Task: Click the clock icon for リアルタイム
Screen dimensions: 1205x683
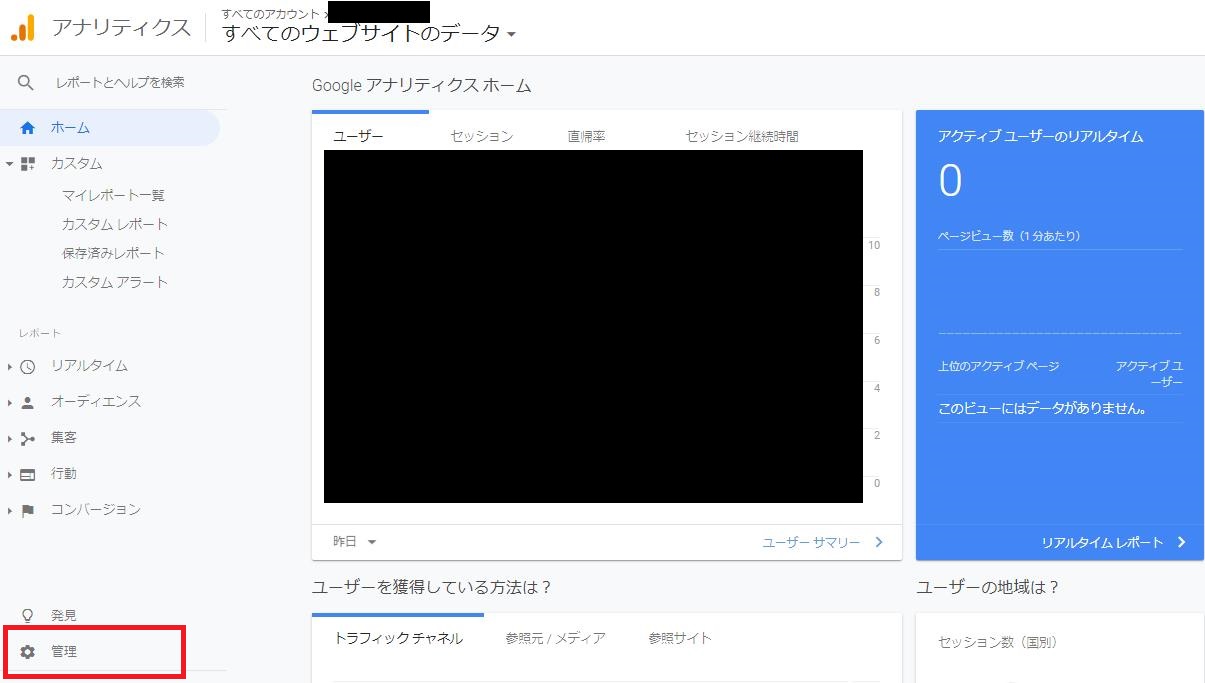Action: (x=28, y=367)
